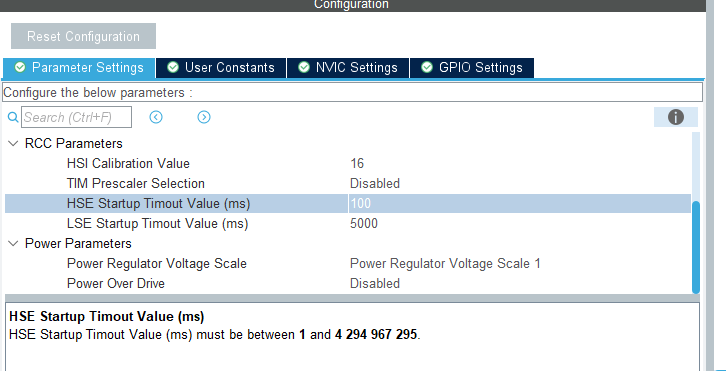The width and height of the screenshot is (726, 371).
Task: Switch to the User Constants tab
Action: click(x=221, y=68)
